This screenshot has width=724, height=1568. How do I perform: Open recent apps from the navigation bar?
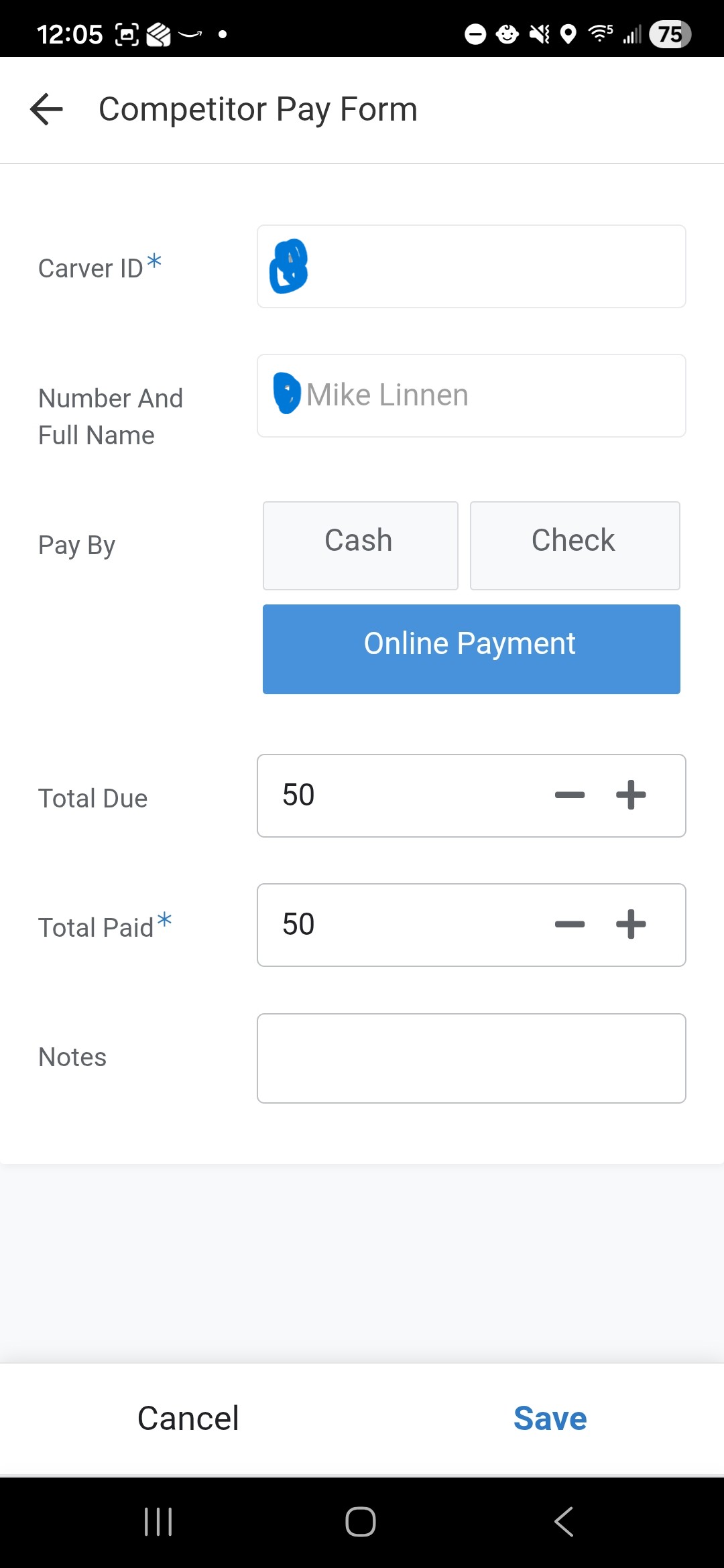click(x=158, y=1521)
